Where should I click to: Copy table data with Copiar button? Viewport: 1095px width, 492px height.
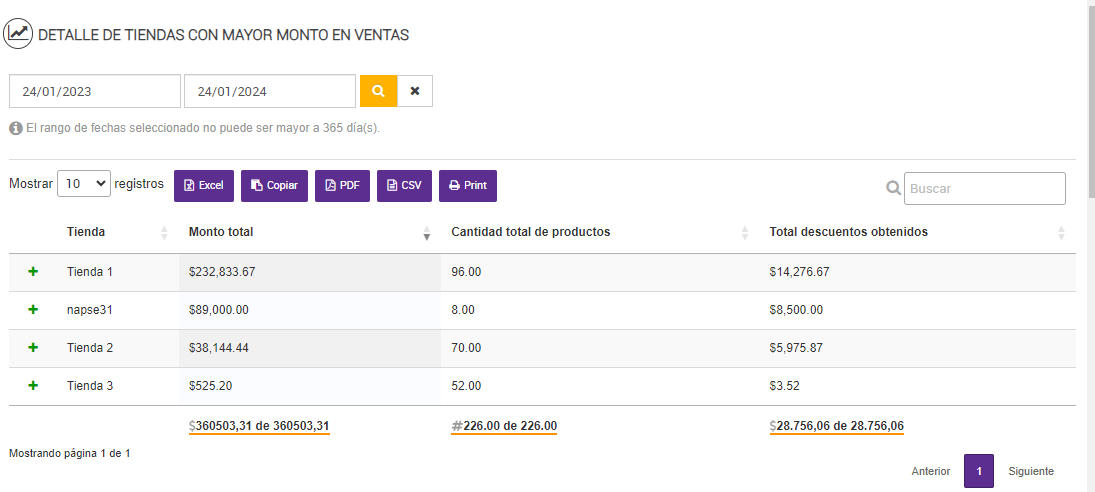(x=274, y=185)
